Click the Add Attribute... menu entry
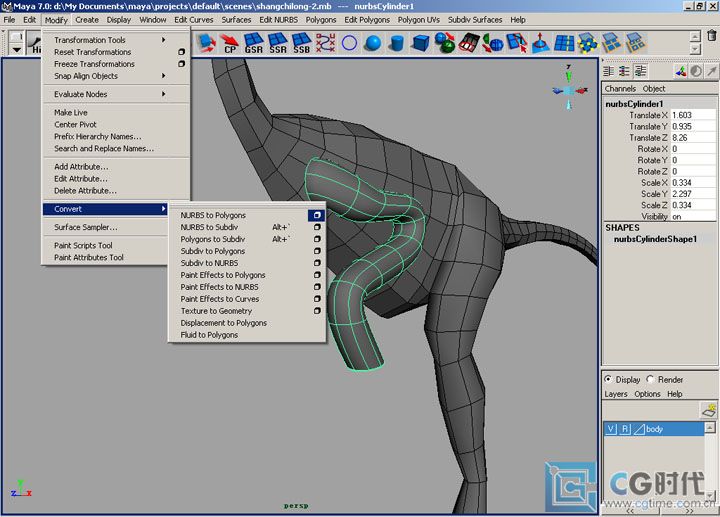 pos(81,167)
